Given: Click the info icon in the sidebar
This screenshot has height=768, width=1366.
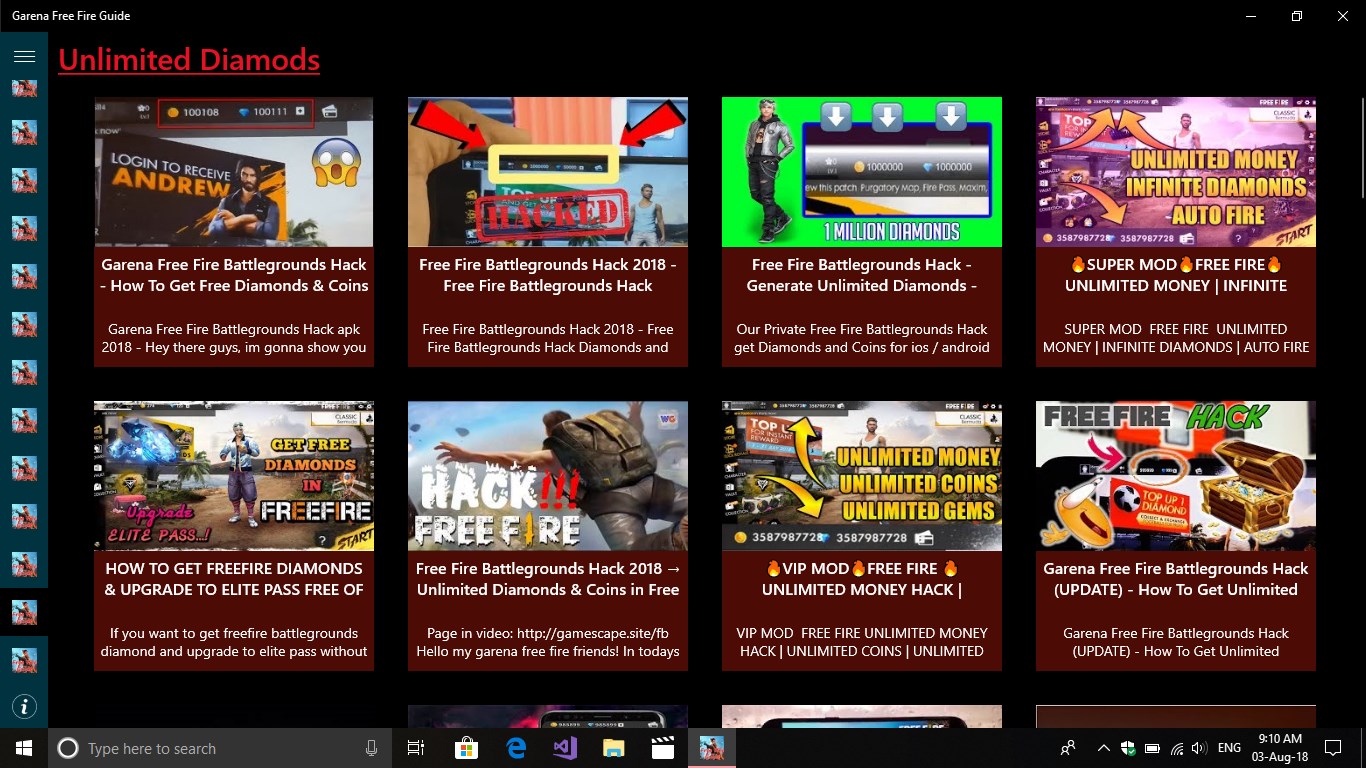Looking at the screenshot, I should click(x=24, y=707).
